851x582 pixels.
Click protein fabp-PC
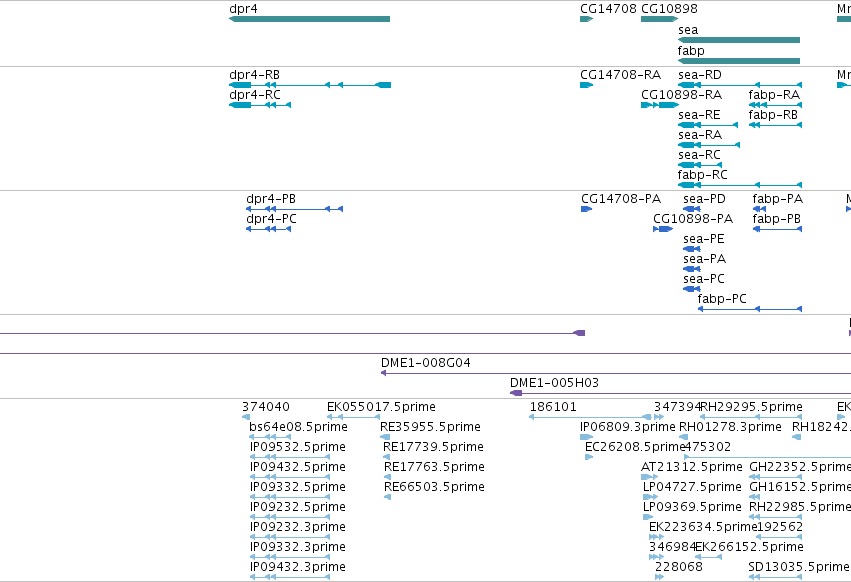pos(750,309)
